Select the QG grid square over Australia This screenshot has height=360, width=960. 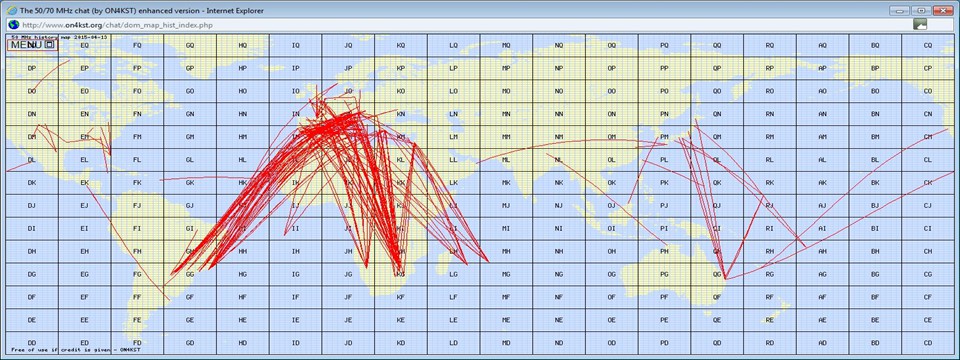(x=717, y=274)
